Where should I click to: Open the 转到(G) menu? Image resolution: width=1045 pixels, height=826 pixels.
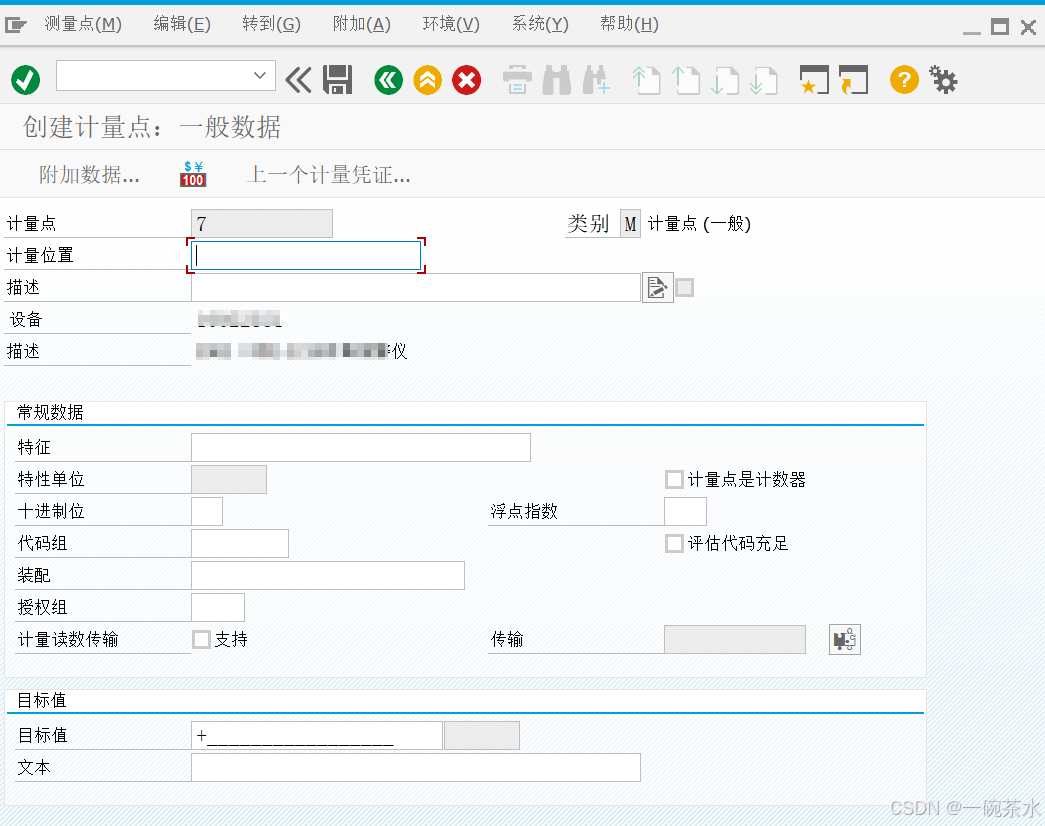tap(271, 23)
